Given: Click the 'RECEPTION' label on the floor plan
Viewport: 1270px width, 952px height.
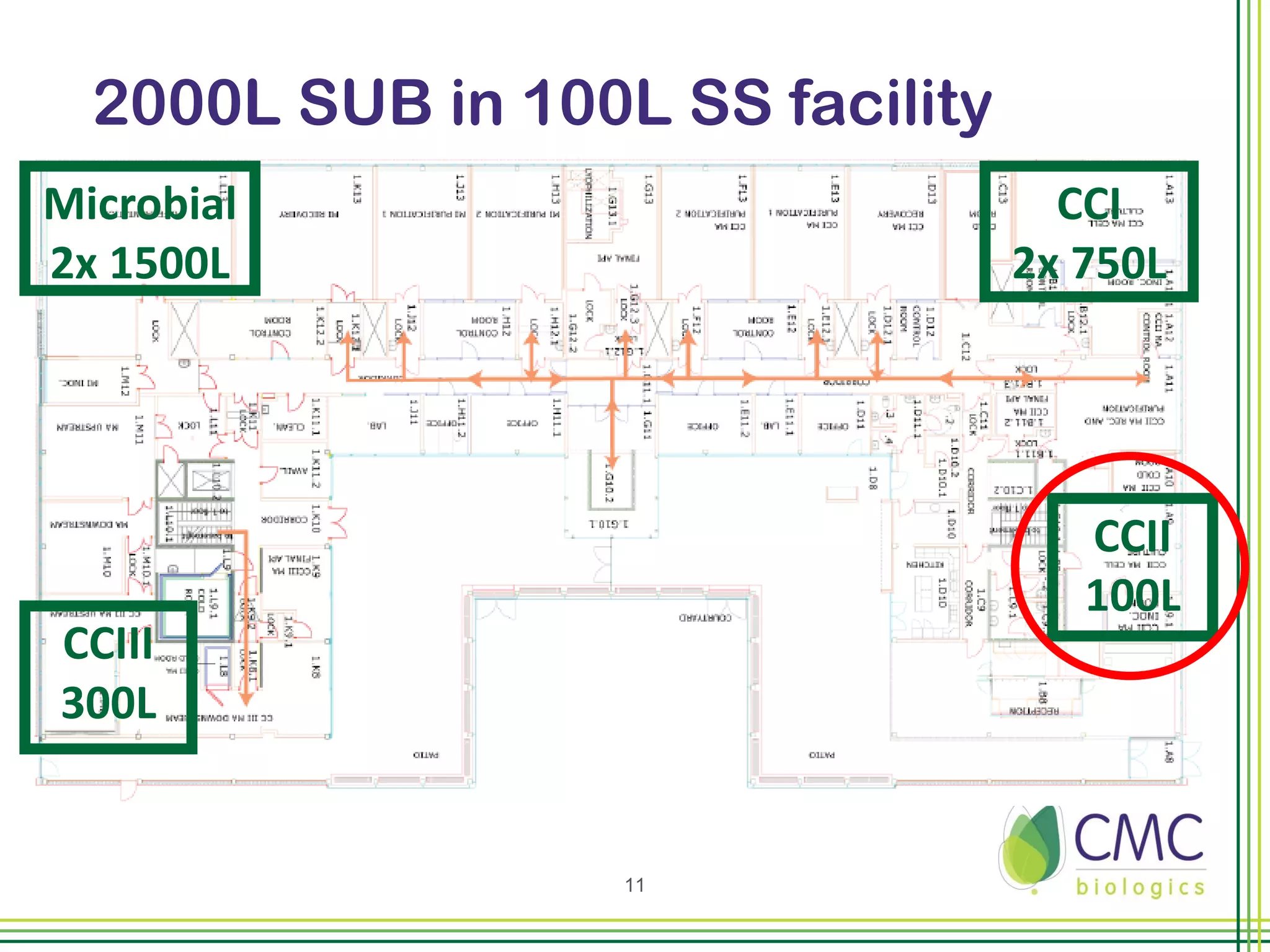Looking at the screenshot, I should point(1034,711).
